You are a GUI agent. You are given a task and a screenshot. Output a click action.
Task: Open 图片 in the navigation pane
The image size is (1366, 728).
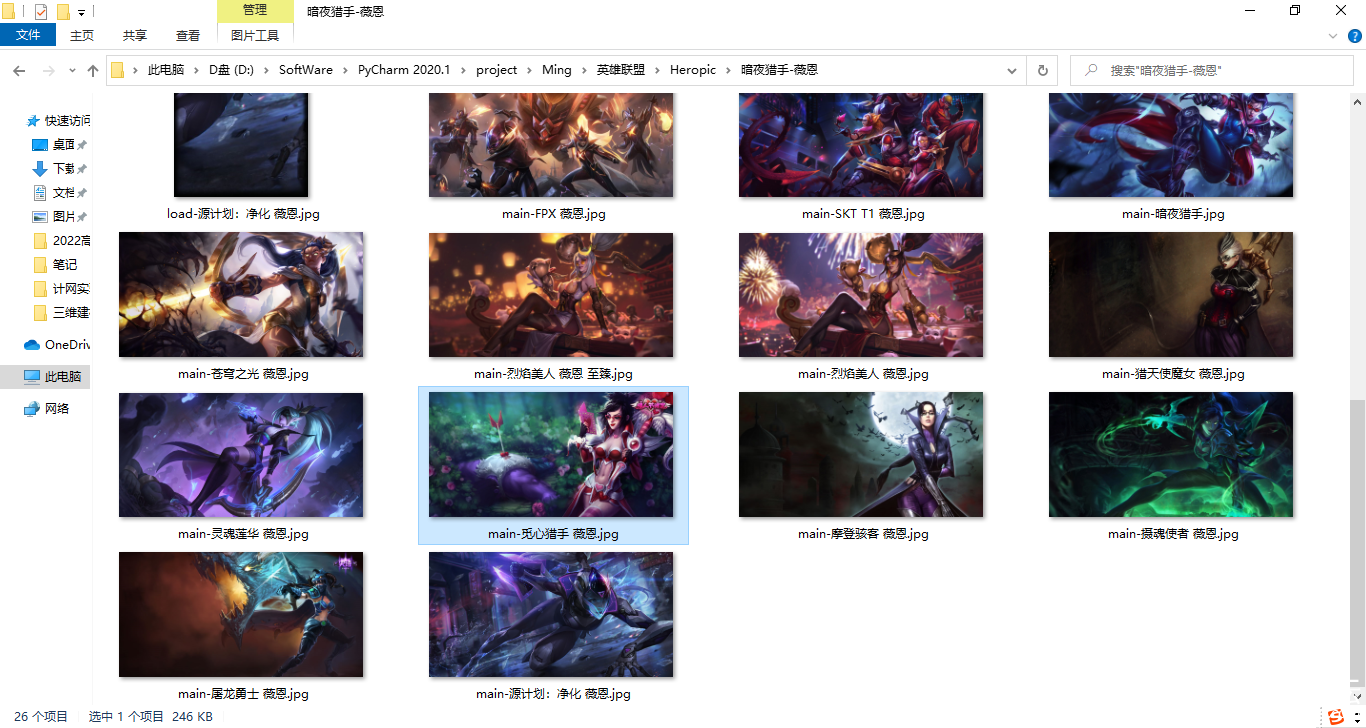pos(60,216)
